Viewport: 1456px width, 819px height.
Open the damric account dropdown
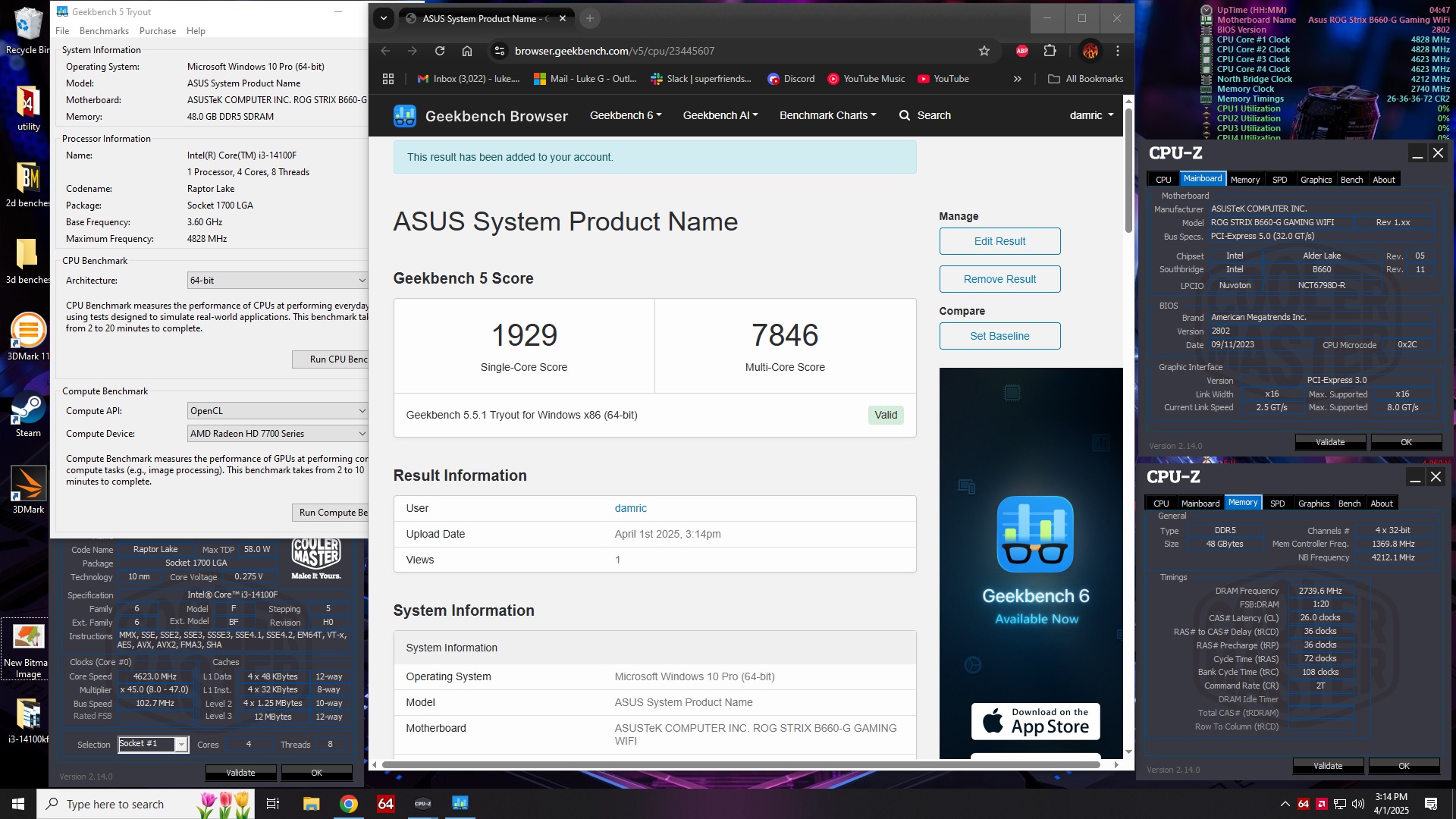[x=1092, y=115]
